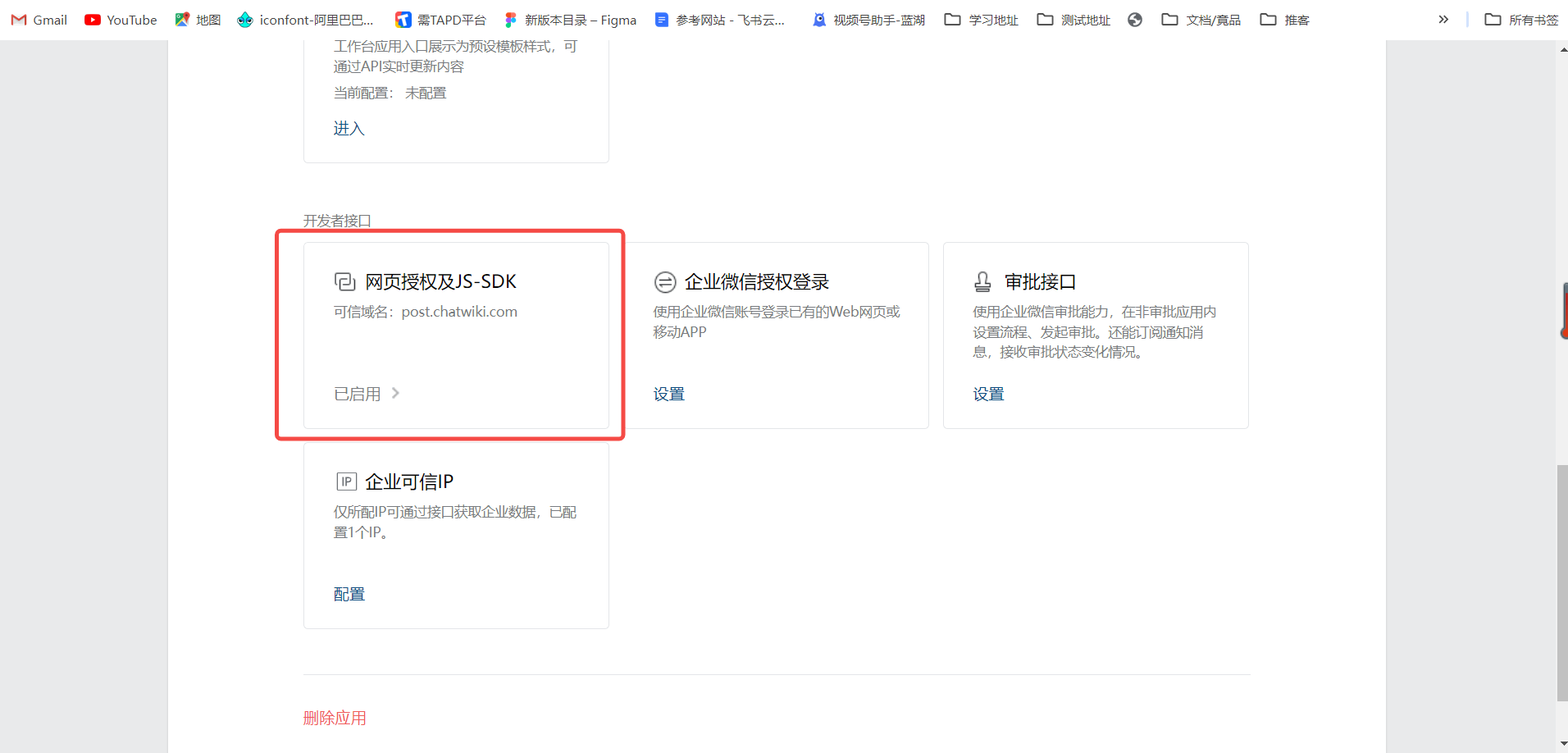This screenshot has height=753, width=1568.
Task: Click the 审批接口 stamp icon
Action: (982, 282)
